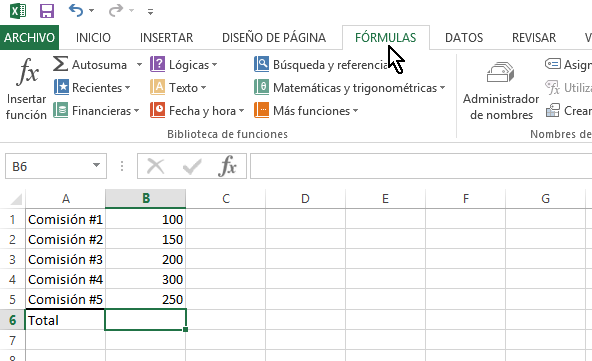Click the Insertar función fx icon
592x361 pixels.
(x=28, y=72)
